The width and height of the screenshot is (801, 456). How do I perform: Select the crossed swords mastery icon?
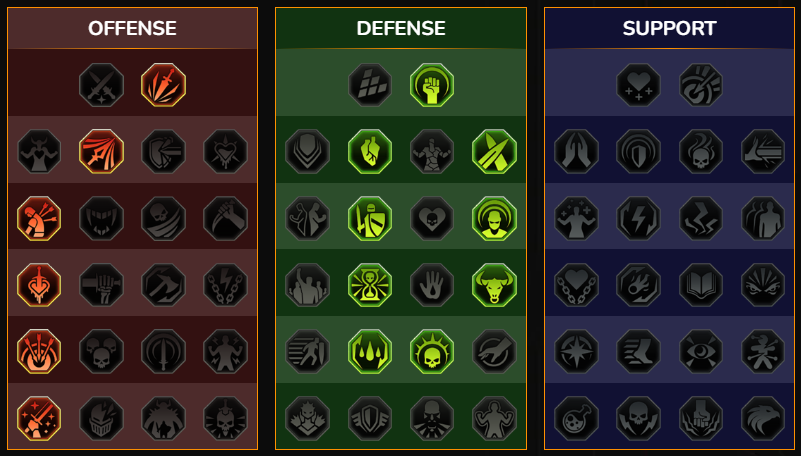(x=101, y=85)
